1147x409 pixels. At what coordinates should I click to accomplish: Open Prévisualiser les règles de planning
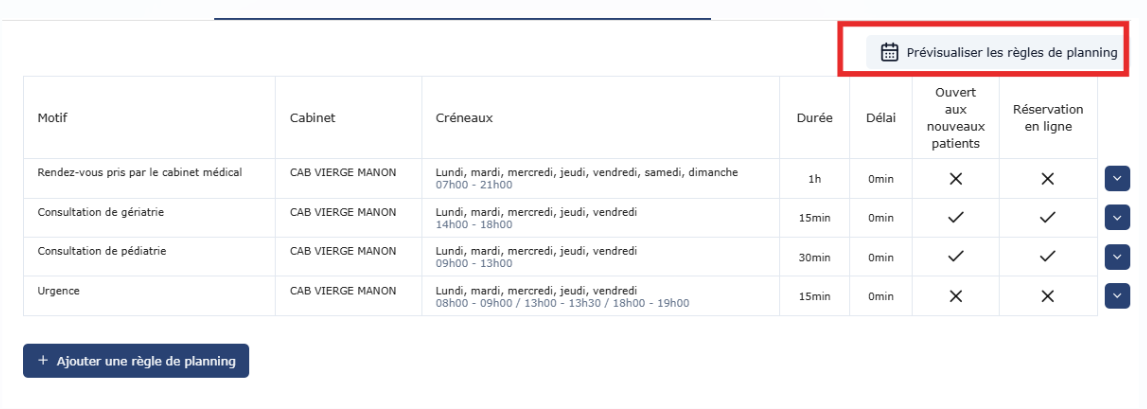pos(996,53)
